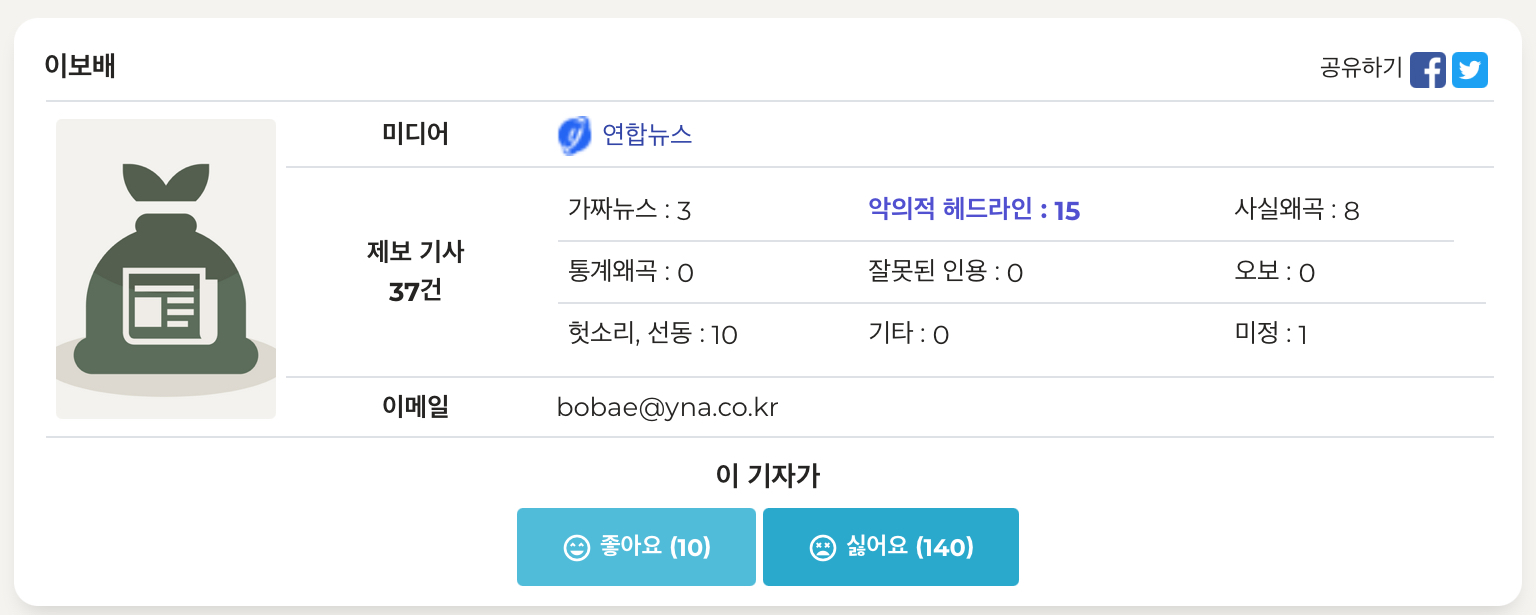The width and height of the screenshot is (1536, 615).
Task: Click the 잘못된 인용 : 0 entry
Action: (x=945, y=272)
